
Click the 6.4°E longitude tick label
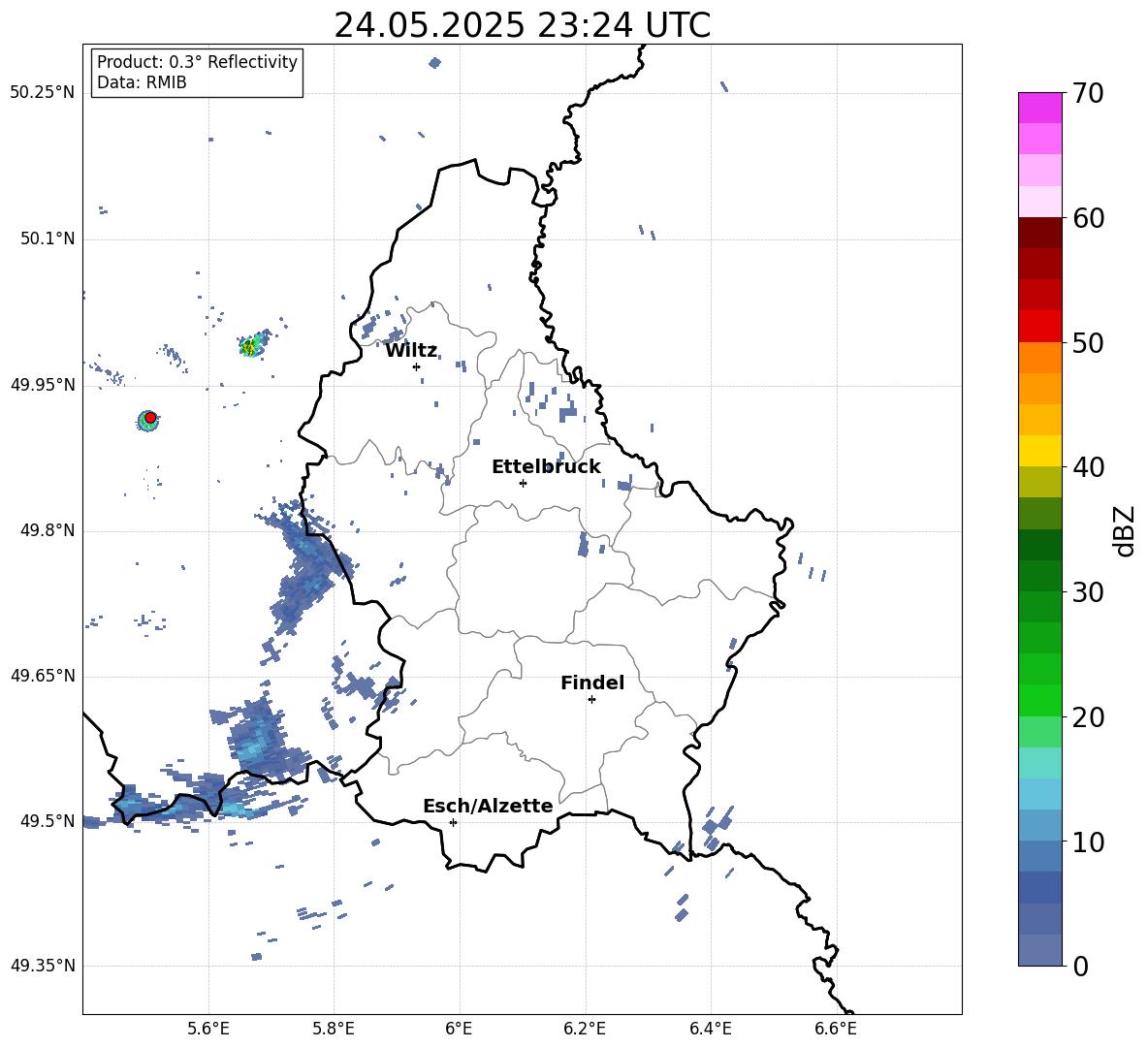click(710, 1029)
